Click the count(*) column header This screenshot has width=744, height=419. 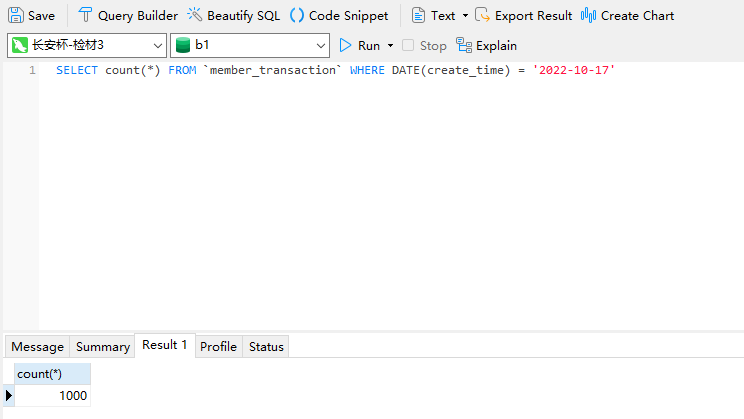tap(52, 373)
